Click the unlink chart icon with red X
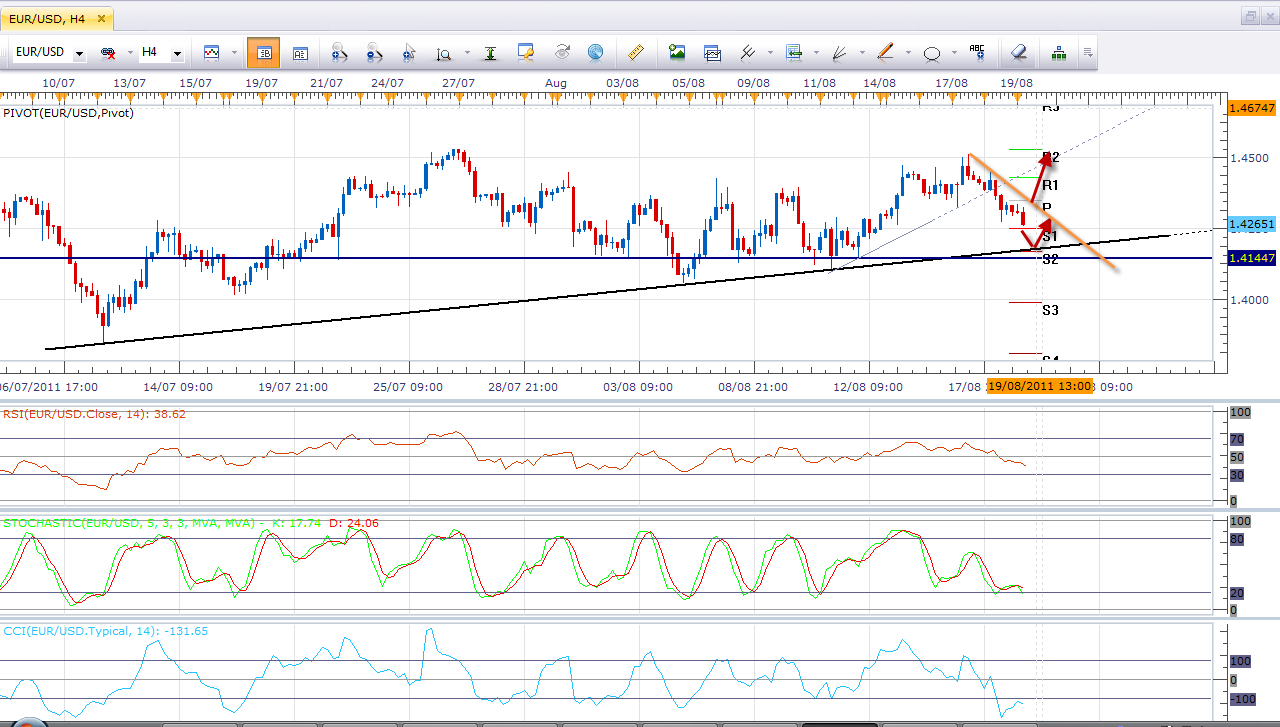 click(x=107, y=52)
